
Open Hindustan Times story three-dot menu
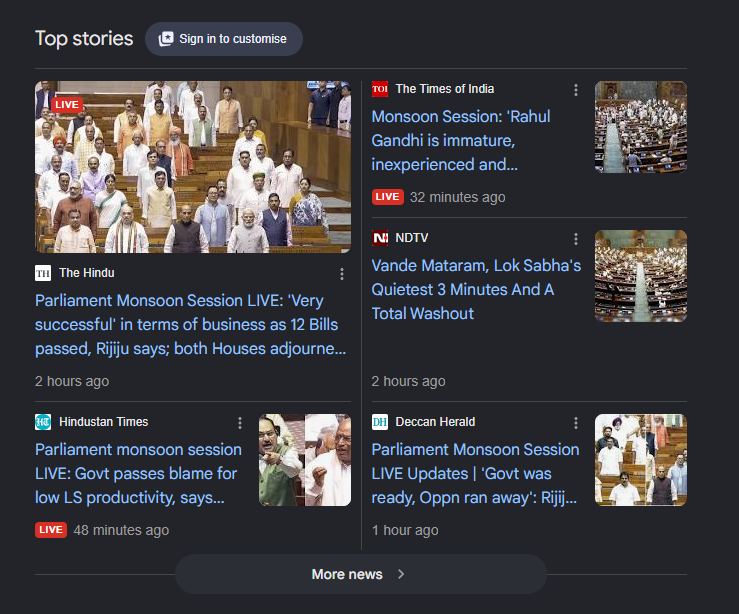tap(240, 423)
